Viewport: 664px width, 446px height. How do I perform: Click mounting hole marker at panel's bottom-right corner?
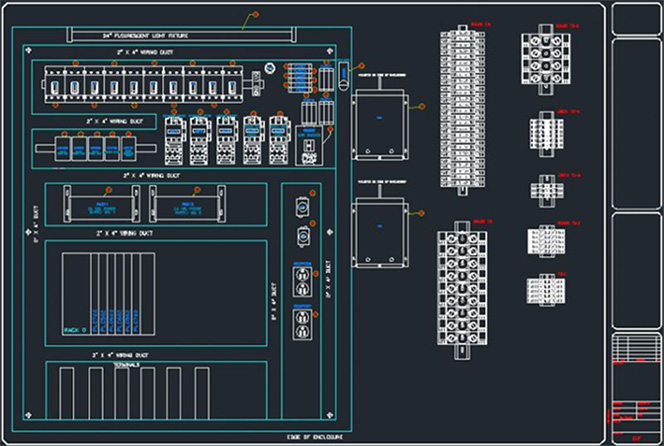[x=330, y=415]
